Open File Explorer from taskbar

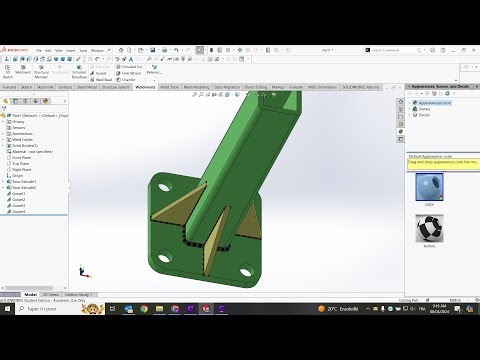pos(159,309)
